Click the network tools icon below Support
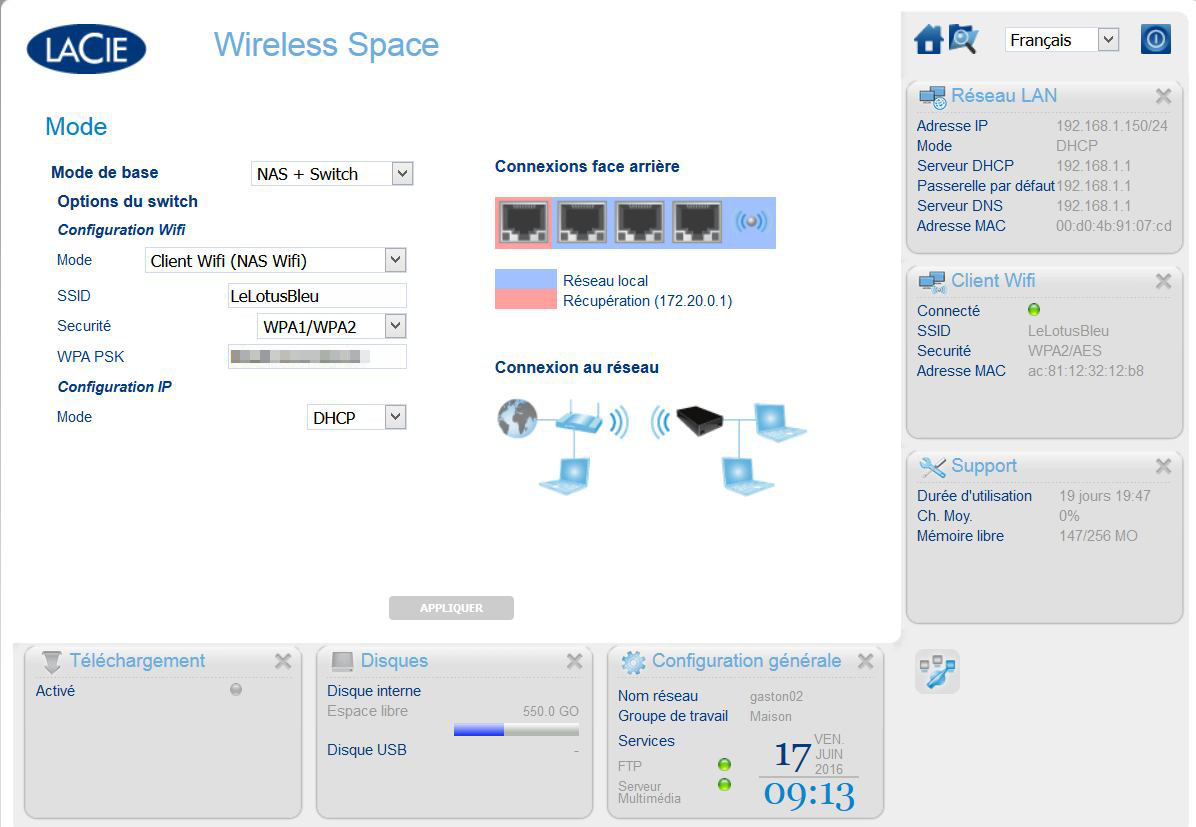Image resolution: width=1196 pixels, height=827 pixels. coord(937,672)
